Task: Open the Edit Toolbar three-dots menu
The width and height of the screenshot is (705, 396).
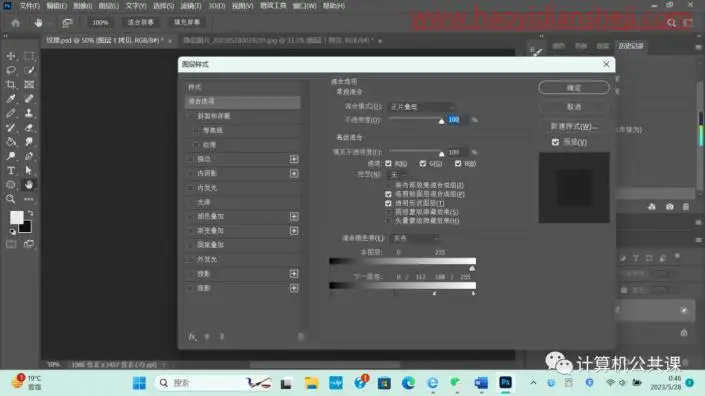Action: [x=29, y=199]
